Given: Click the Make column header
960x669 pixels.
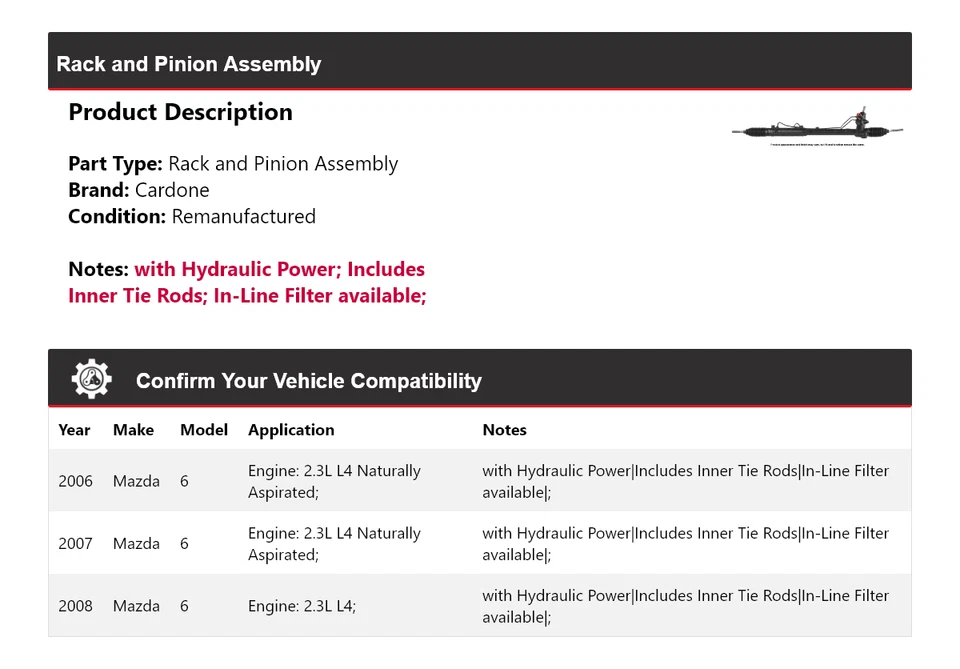Looking at the screenshot, I should pos(133,430).
